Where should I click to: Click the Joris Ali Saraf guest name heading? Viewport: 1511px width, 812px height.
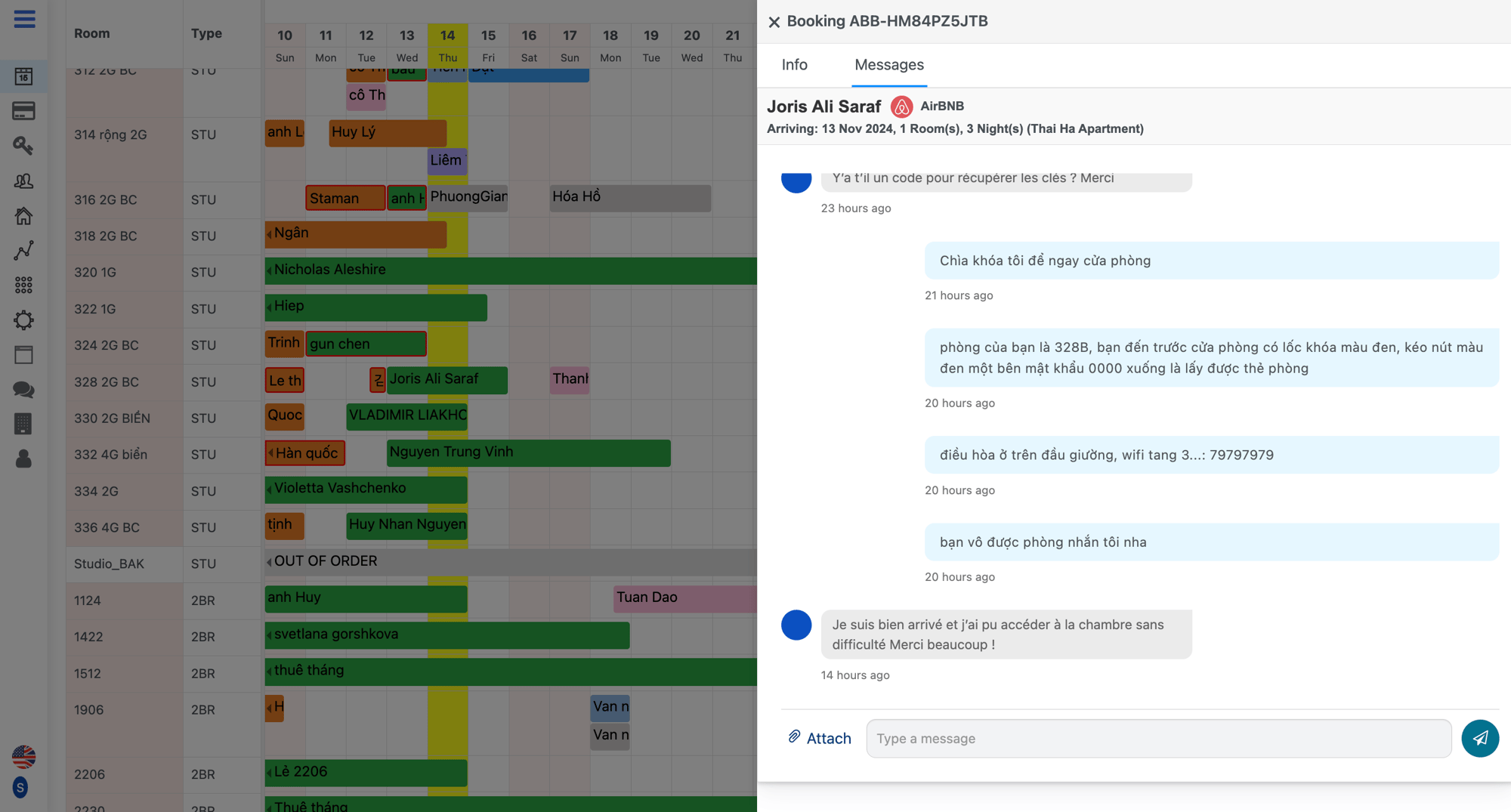pyautogui.click(x=824, y=107)
